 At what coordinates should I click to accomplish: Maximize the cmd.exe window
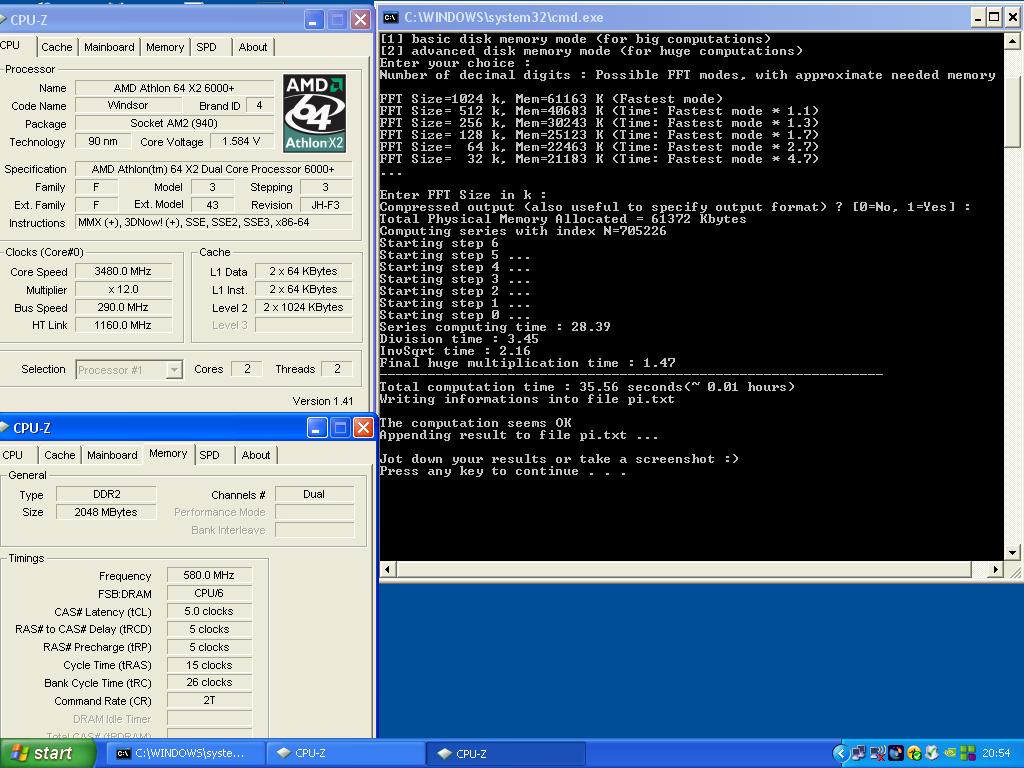tap(994, 18)
